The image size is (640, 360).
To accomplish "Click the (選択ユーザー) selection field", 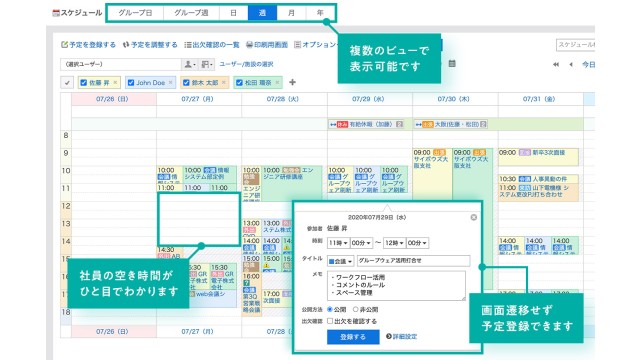I will pyautogui.click(x=121, y=64).
